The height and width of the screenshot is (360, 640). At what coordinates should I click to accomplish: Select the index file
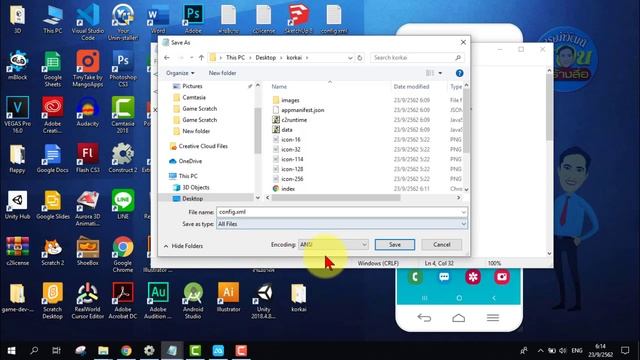coord(288,189)
